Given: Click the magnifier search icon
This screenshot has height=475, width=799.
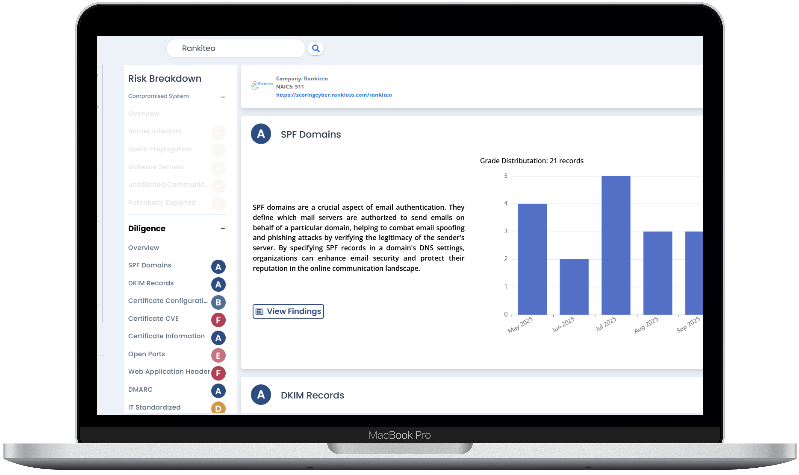Looking at the screenshot, I should [x=316, y=48].
